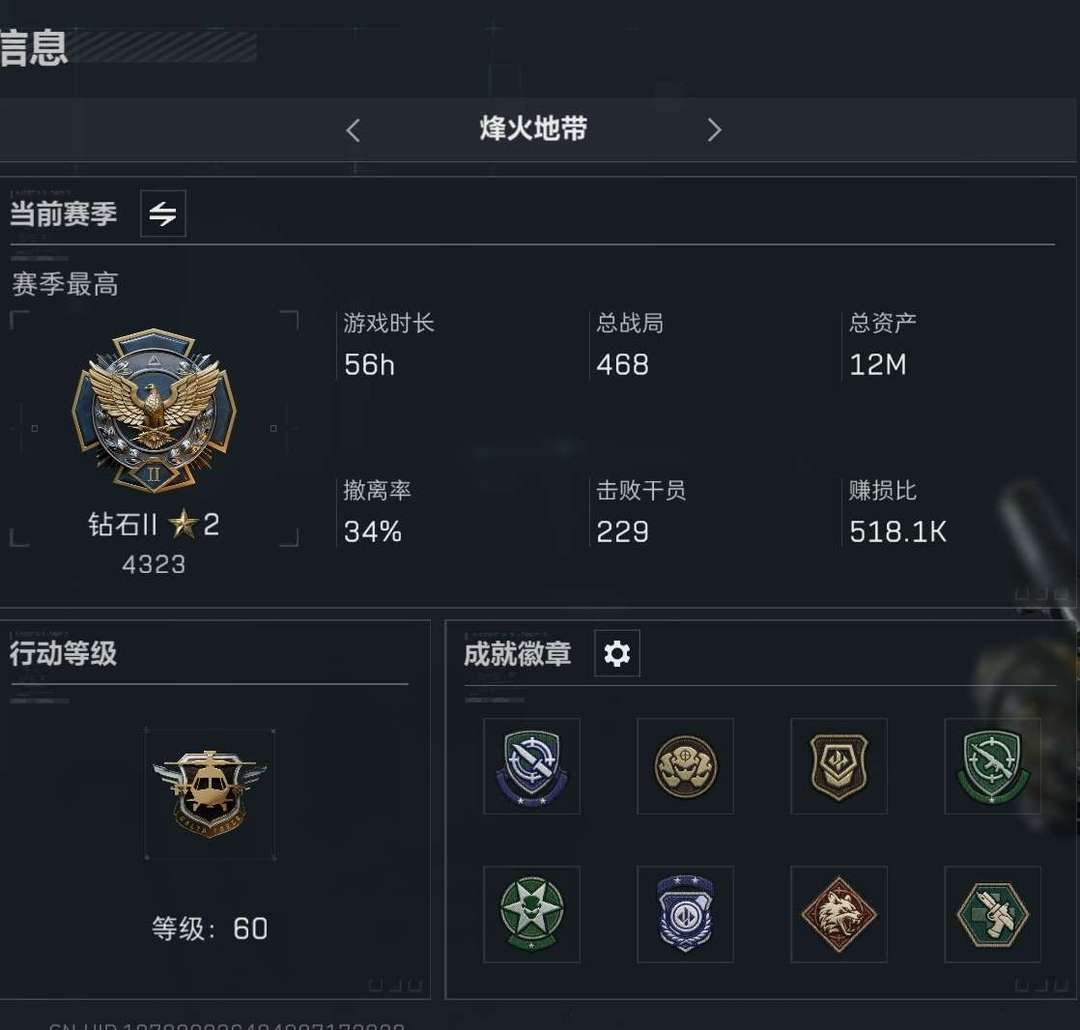
Task: Click the right arrow beside 烽火地带
Action: tap(714, 130)
